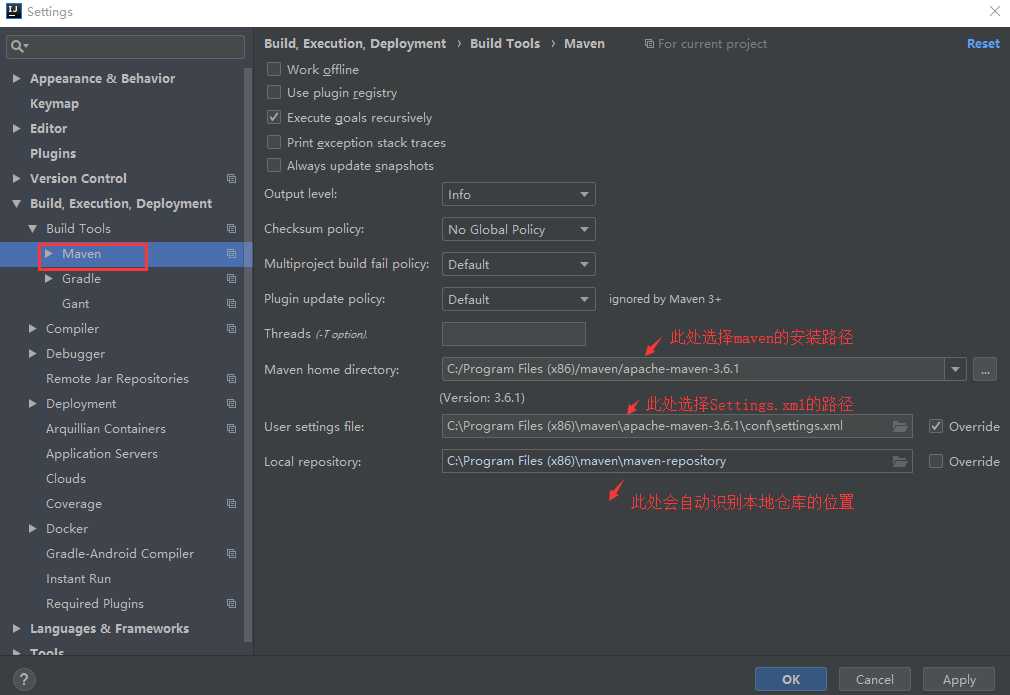Click the project-level icon beside Coverage

(231, 504)
